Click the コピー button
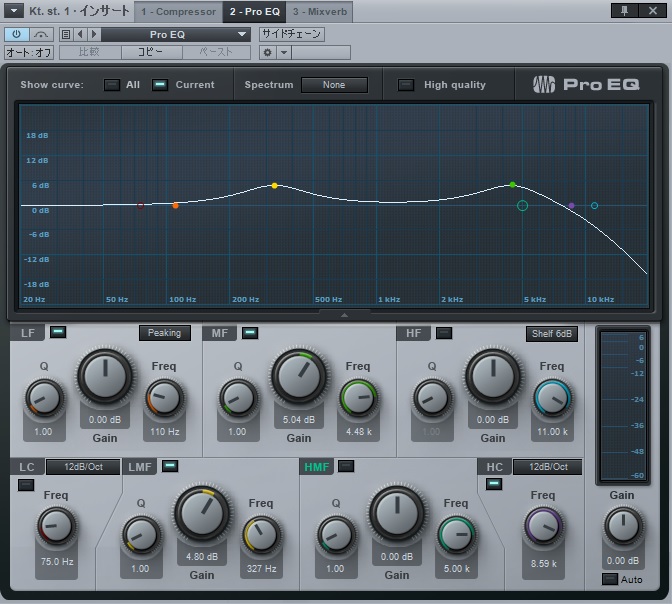Viewport: 672px width, 604px height. (x=151, y=52)
